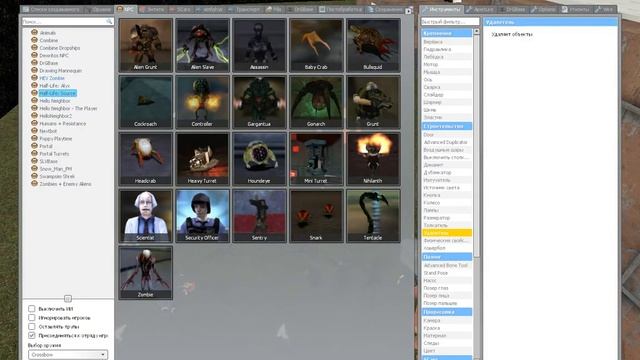640x360 pixels.
Task: Click the search magnifier icon
Action: (109, 21)
